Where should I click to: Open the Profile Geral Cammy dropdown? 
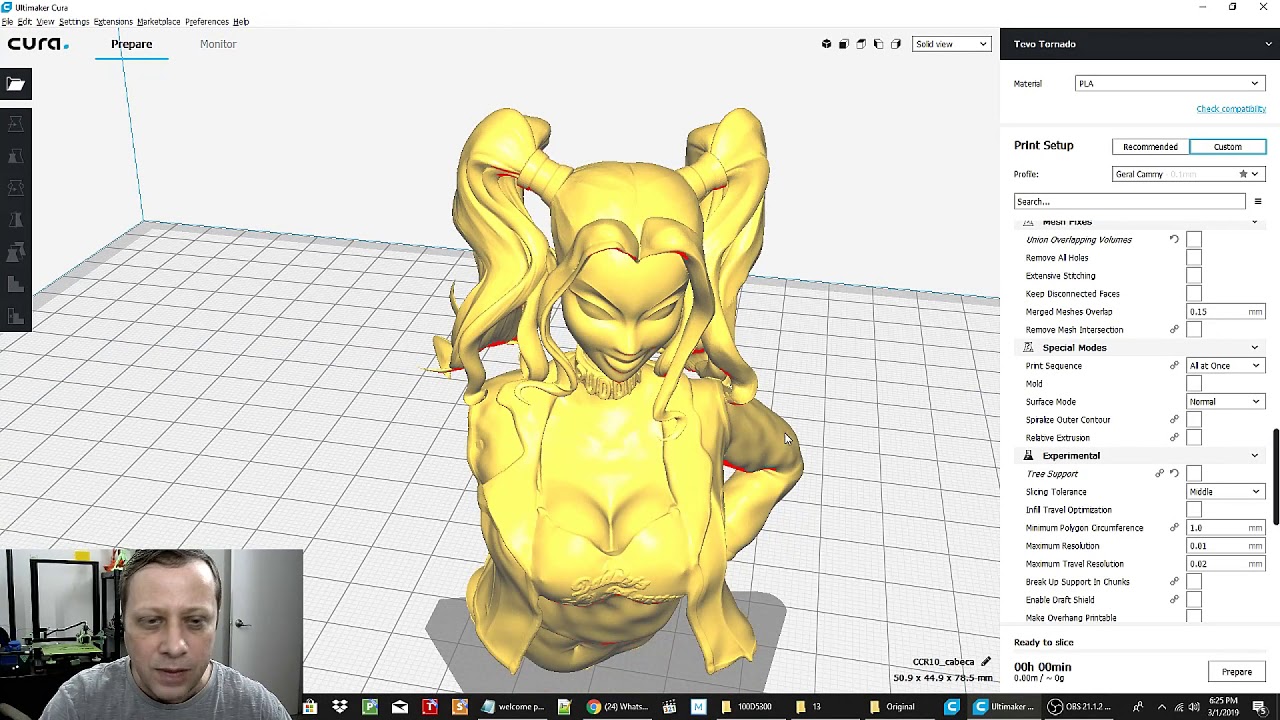tap(1188, 174)
